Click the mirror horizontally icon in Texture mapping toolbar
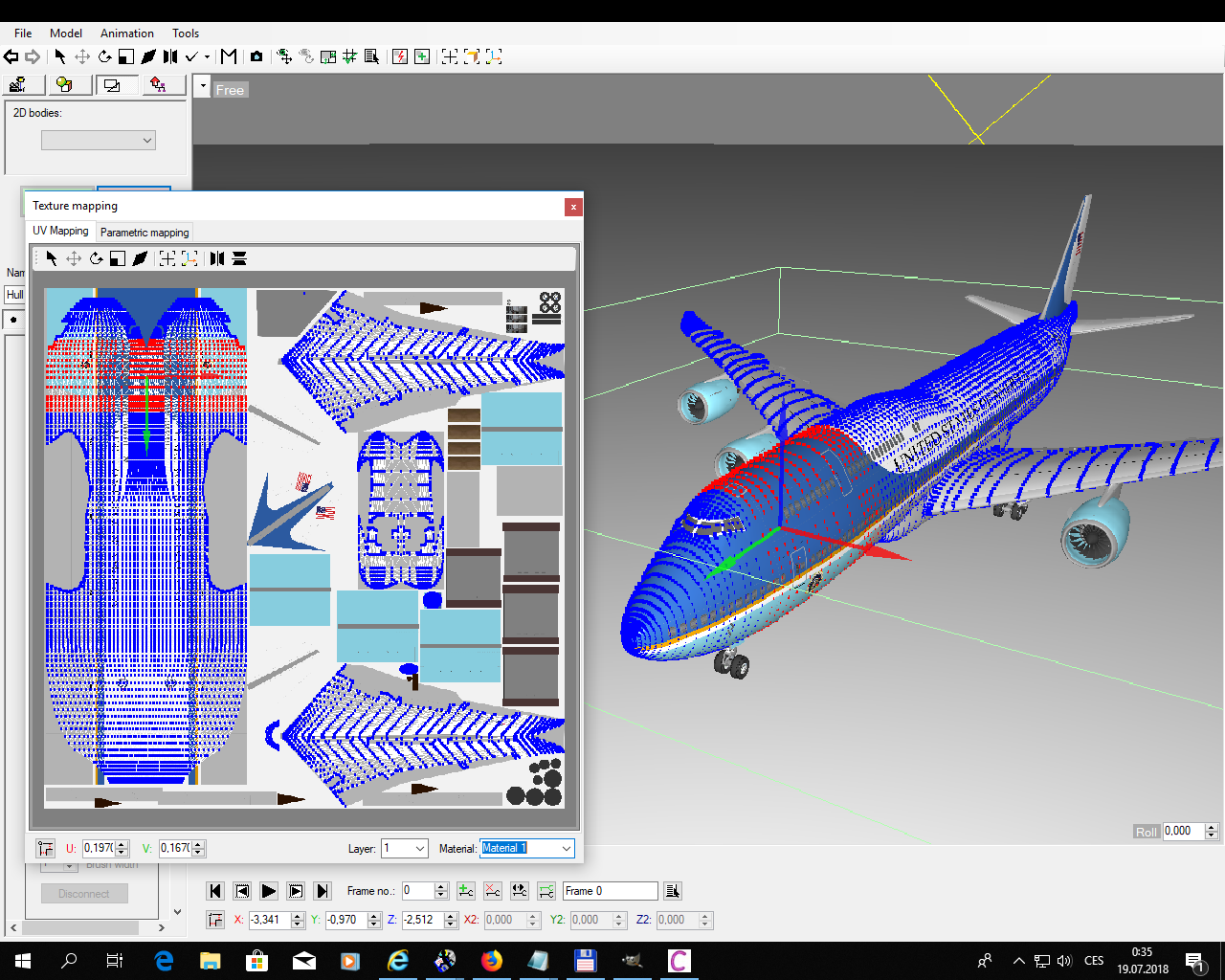 point(217,258)
